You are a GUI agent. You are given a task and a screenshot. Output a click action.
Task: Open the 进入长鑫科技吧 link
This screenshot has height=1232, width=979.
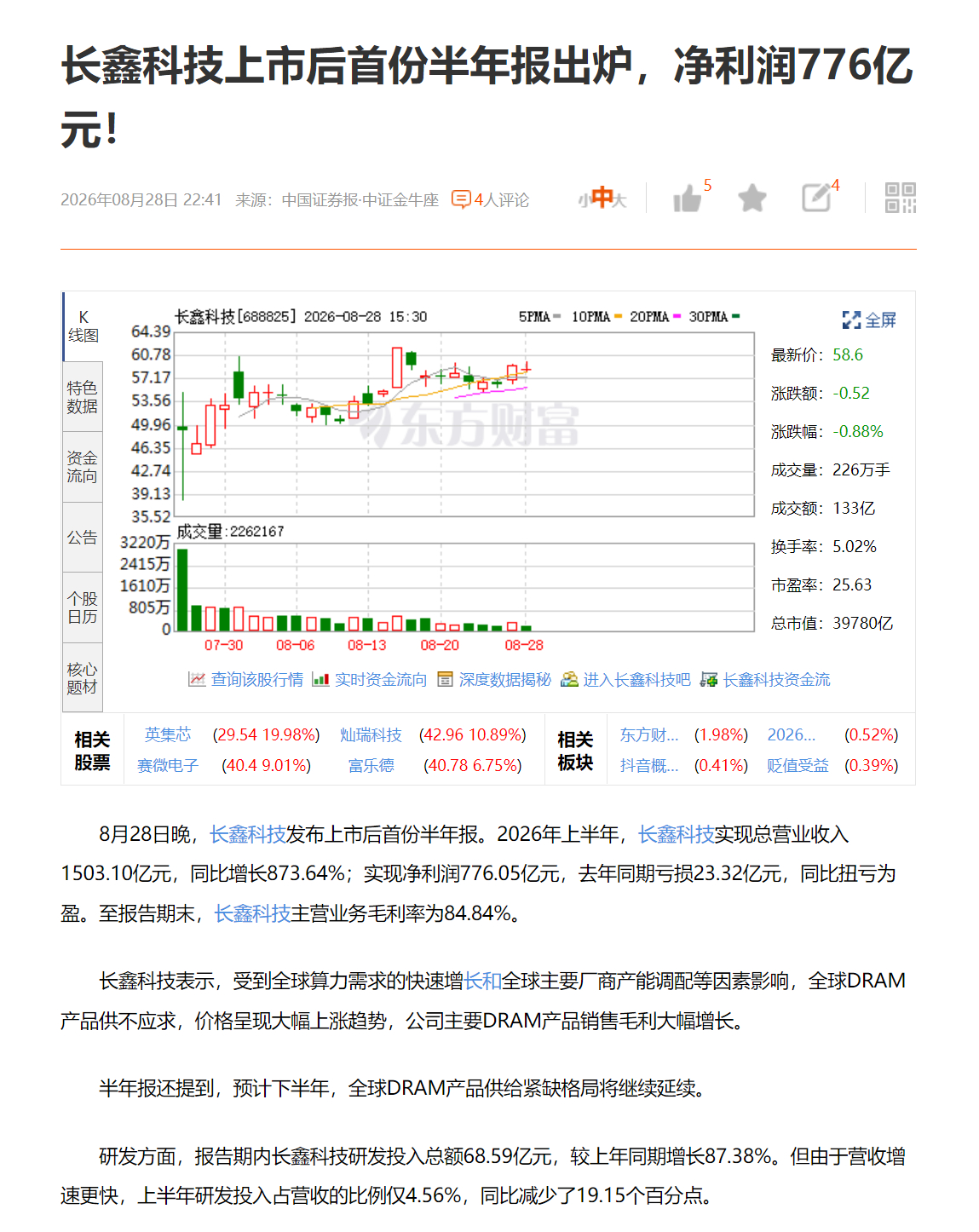(x=636, y=679)
